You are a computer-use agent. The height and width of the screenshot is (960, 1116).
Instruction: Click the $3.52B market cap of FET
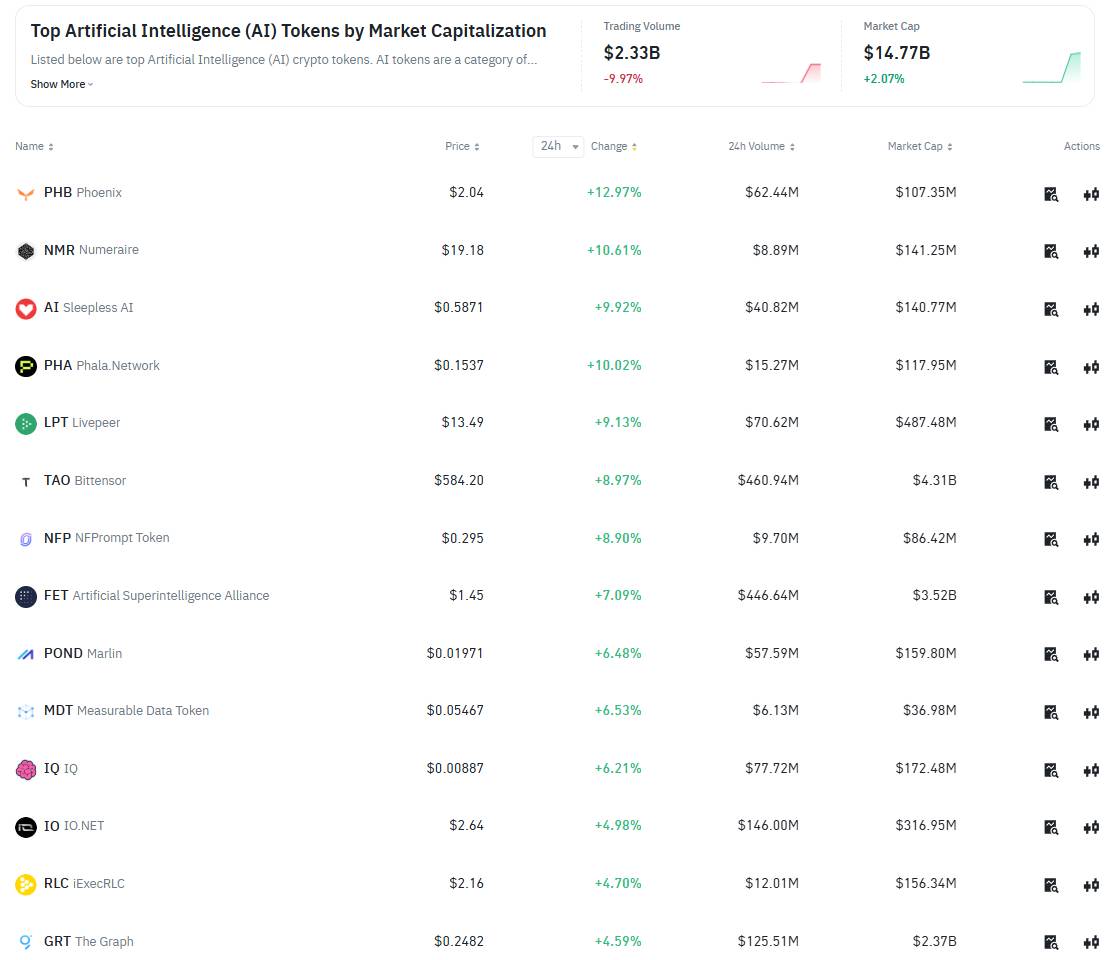point(935,596)
